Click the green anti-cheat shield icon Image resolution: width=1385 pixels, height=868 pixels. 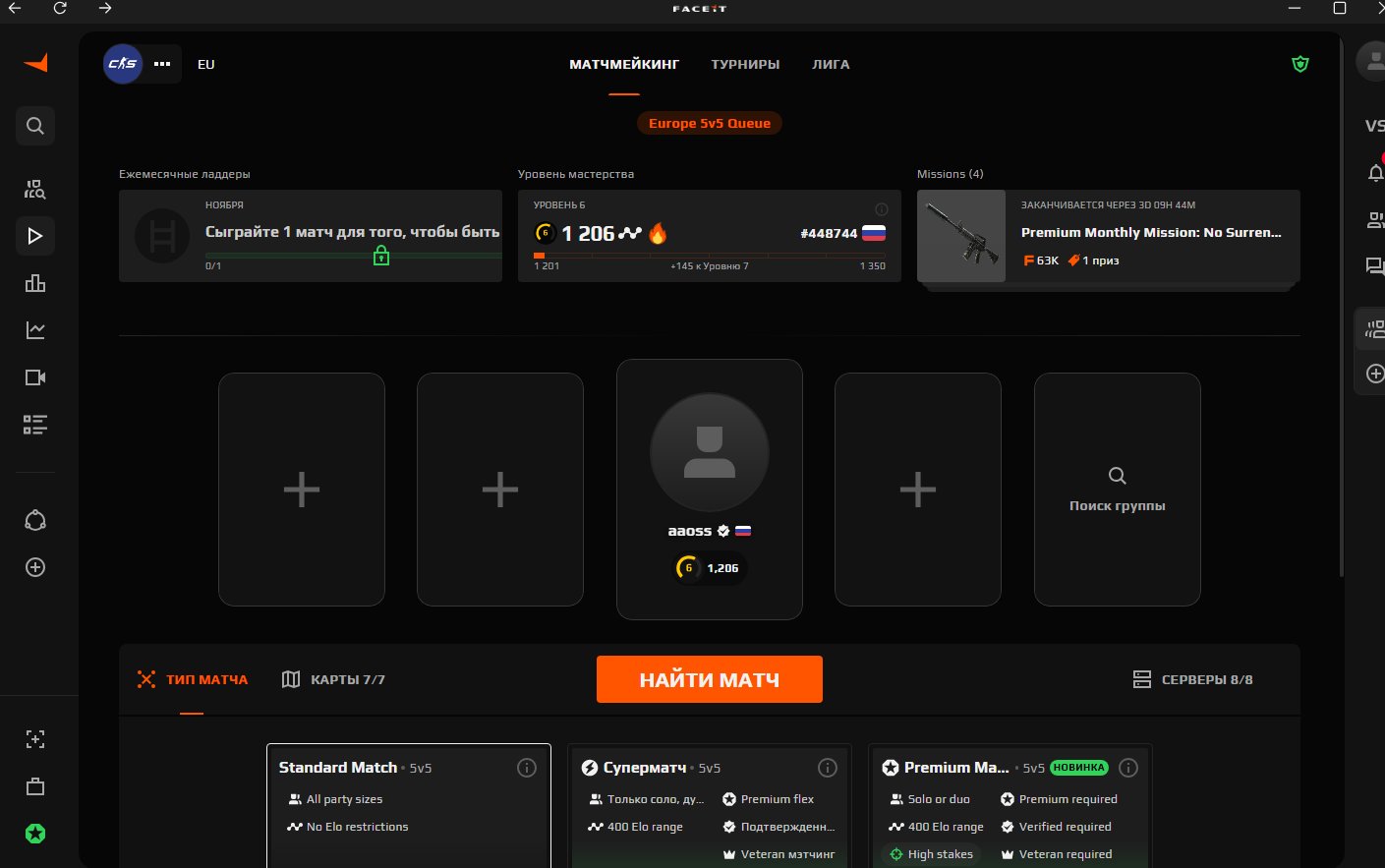[1299, 64]
